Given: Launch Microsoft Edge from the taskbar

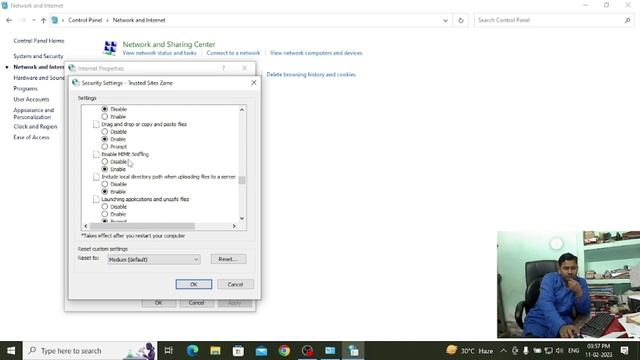Looking at the screenshot, I should click(x=192, y=351).
